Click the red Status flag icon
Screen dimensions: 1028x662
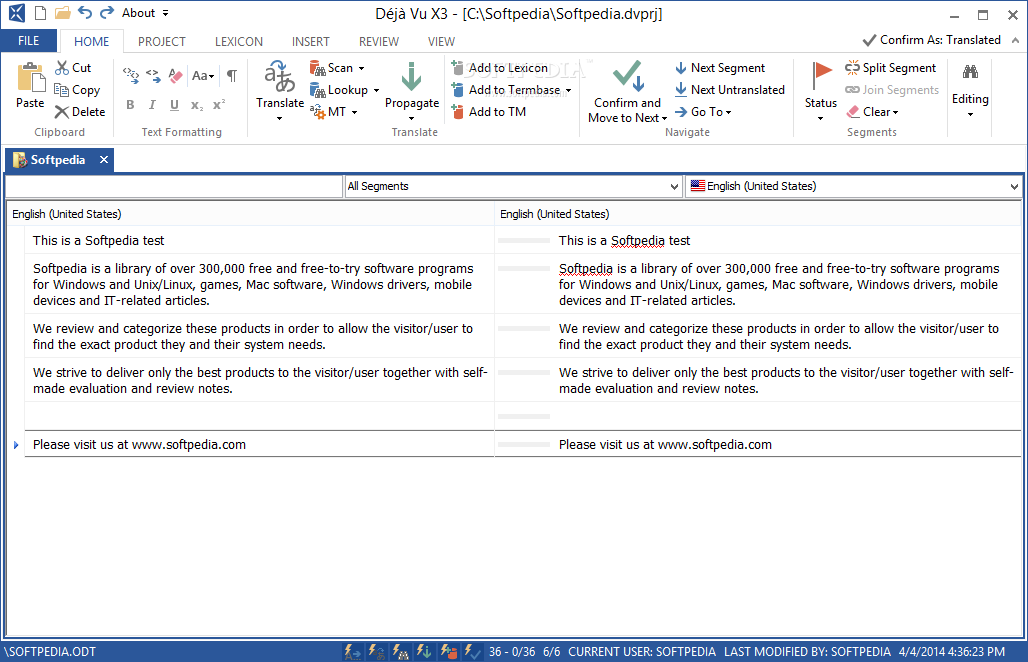821,77
